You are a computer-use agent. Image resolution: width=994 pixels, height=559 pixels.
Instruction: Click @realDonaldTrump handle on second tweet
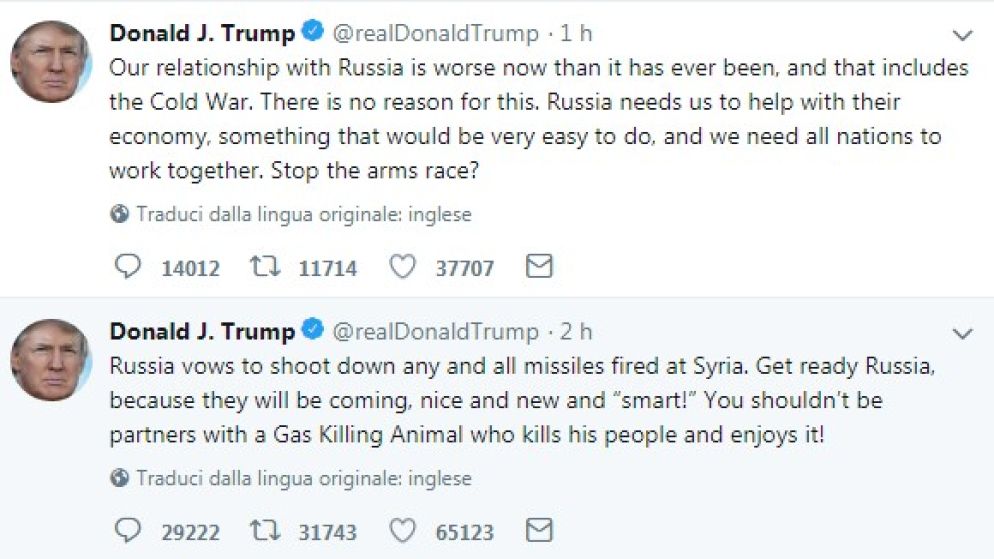[434, 331]
